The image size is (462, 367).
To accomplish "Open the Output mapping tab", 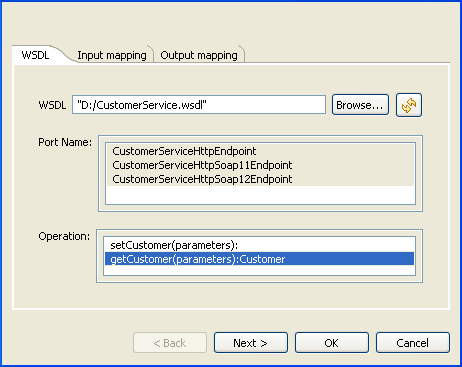I will coord(199,55).
